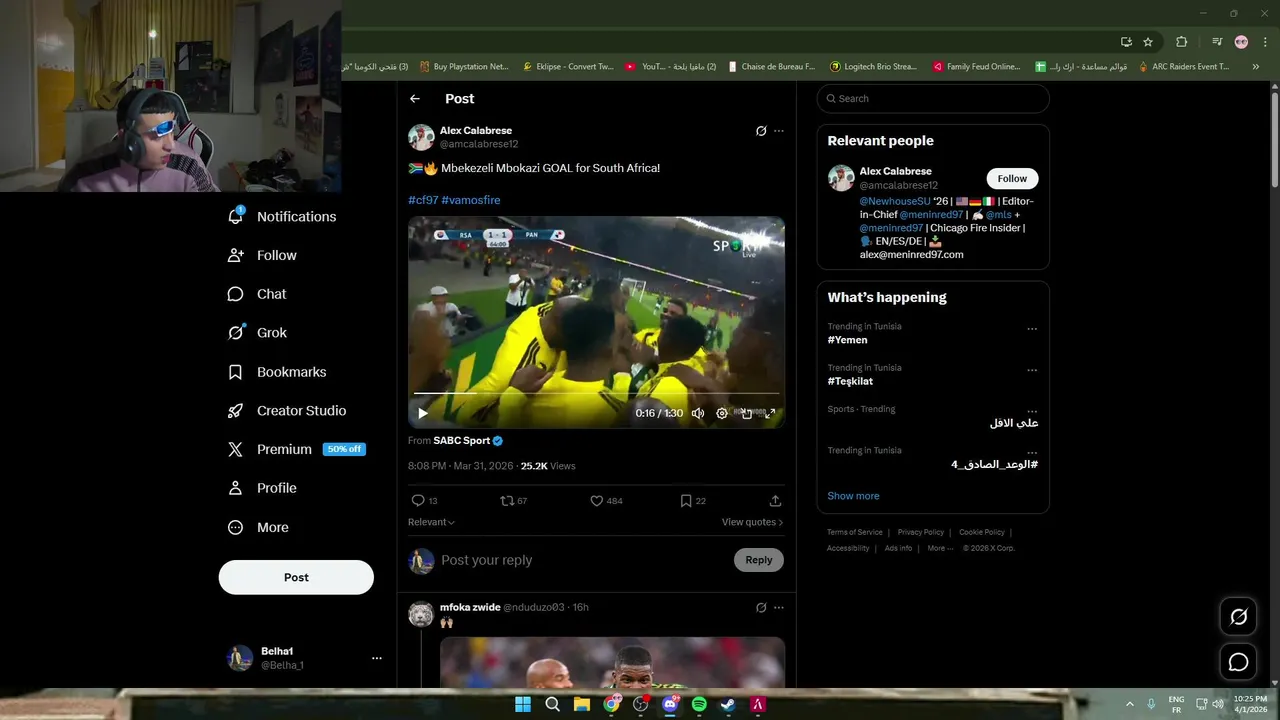Open @NewhouseSU mention in bio

coord(895,201)
